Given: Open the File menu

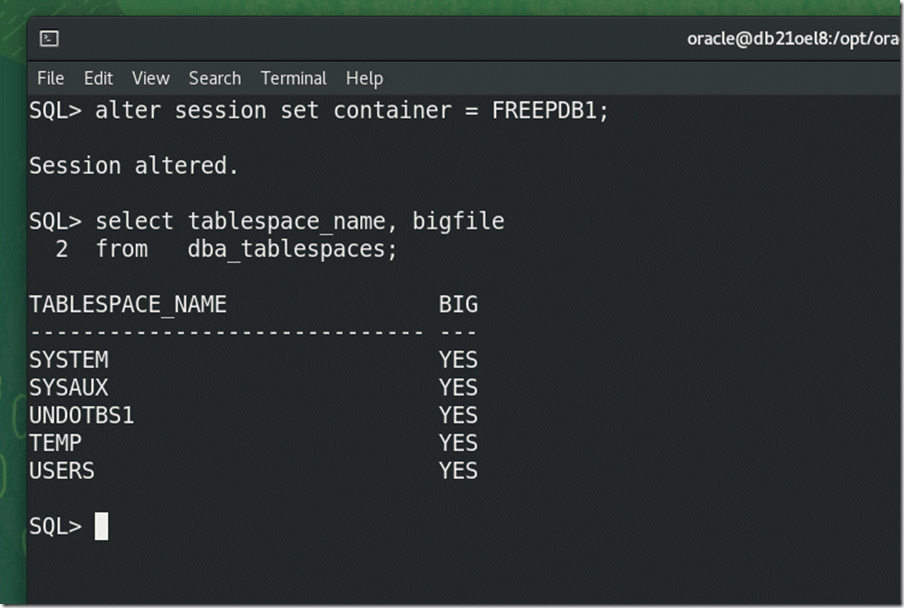Looking at the screenshot, I should coord(50,78).
